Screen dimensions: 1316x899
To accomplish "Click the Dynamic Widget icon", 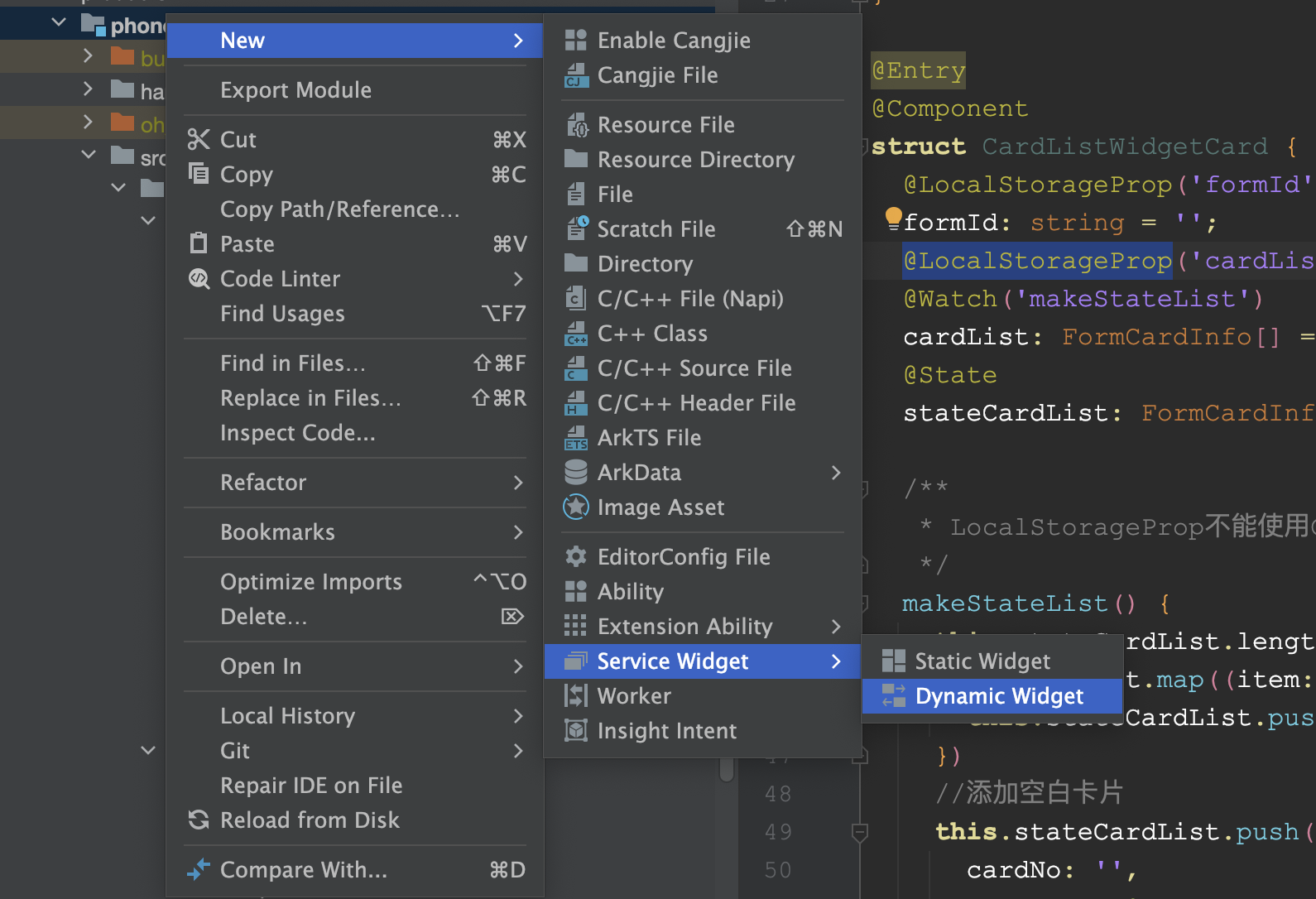I will tap(893, 695).
